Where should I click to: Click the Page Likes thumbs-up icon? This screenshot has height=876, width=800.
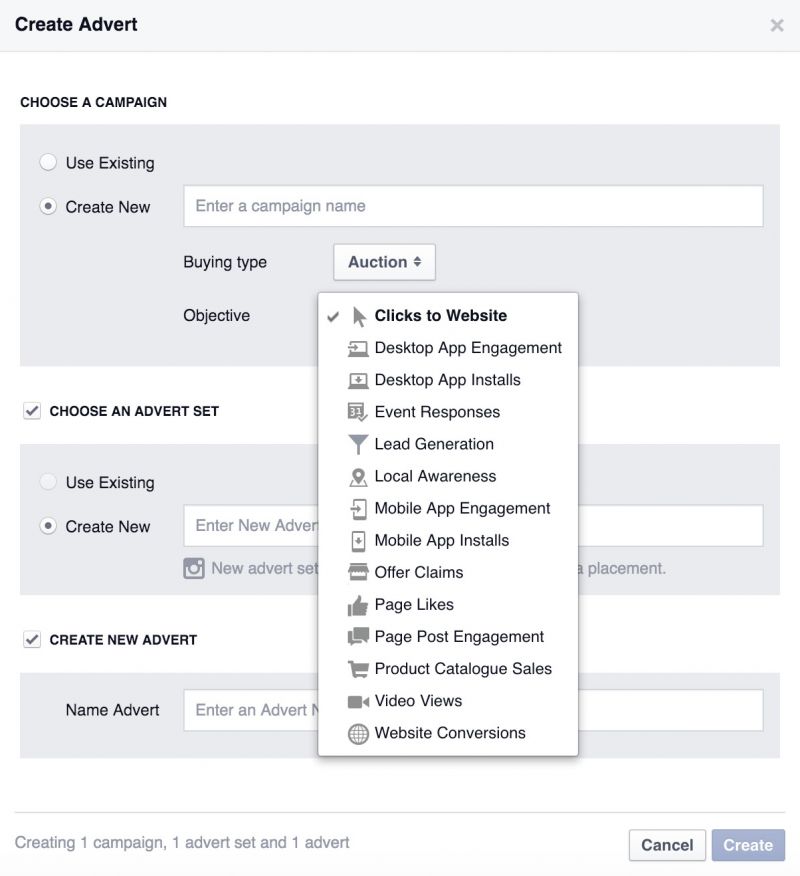358,605
